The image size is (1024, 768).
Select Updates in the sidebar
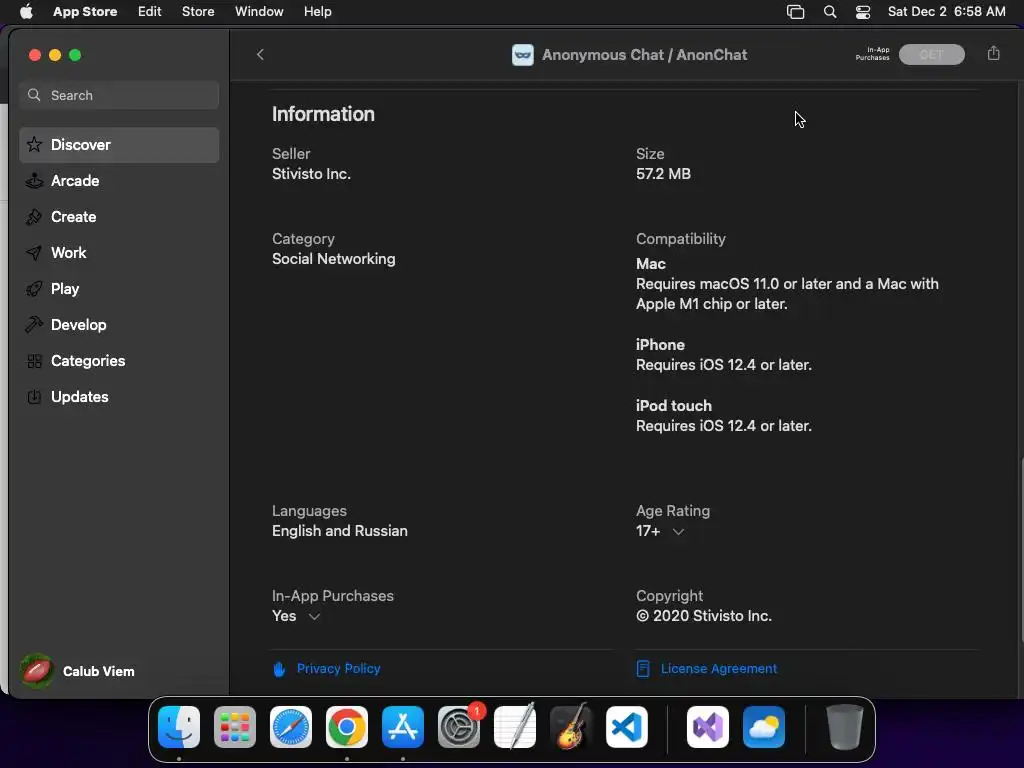(120, 397)
